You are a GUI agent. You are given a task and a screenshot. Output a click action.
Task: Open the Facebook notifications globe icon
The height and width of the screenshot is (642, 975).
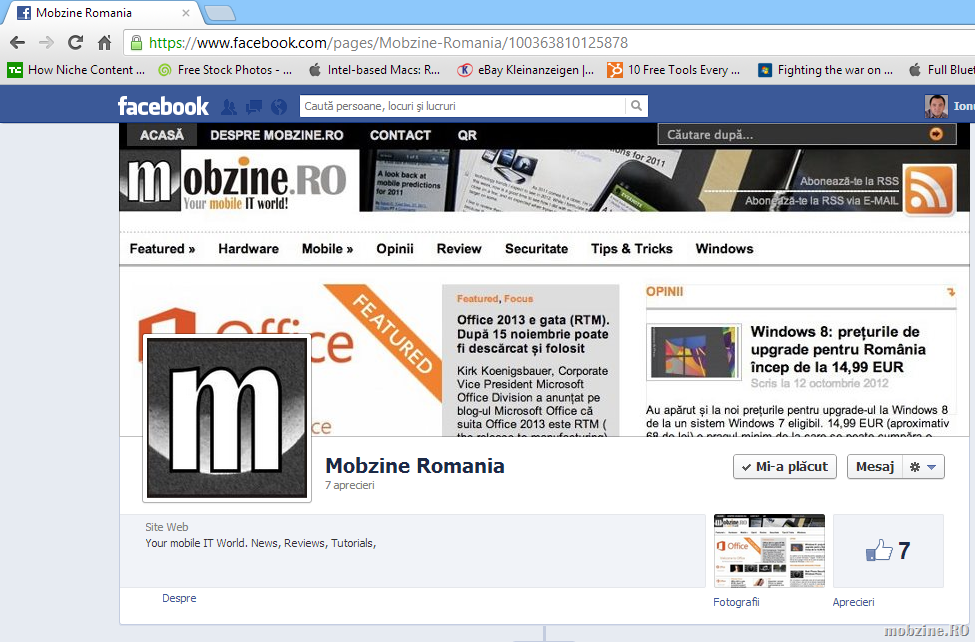(278, 106)
